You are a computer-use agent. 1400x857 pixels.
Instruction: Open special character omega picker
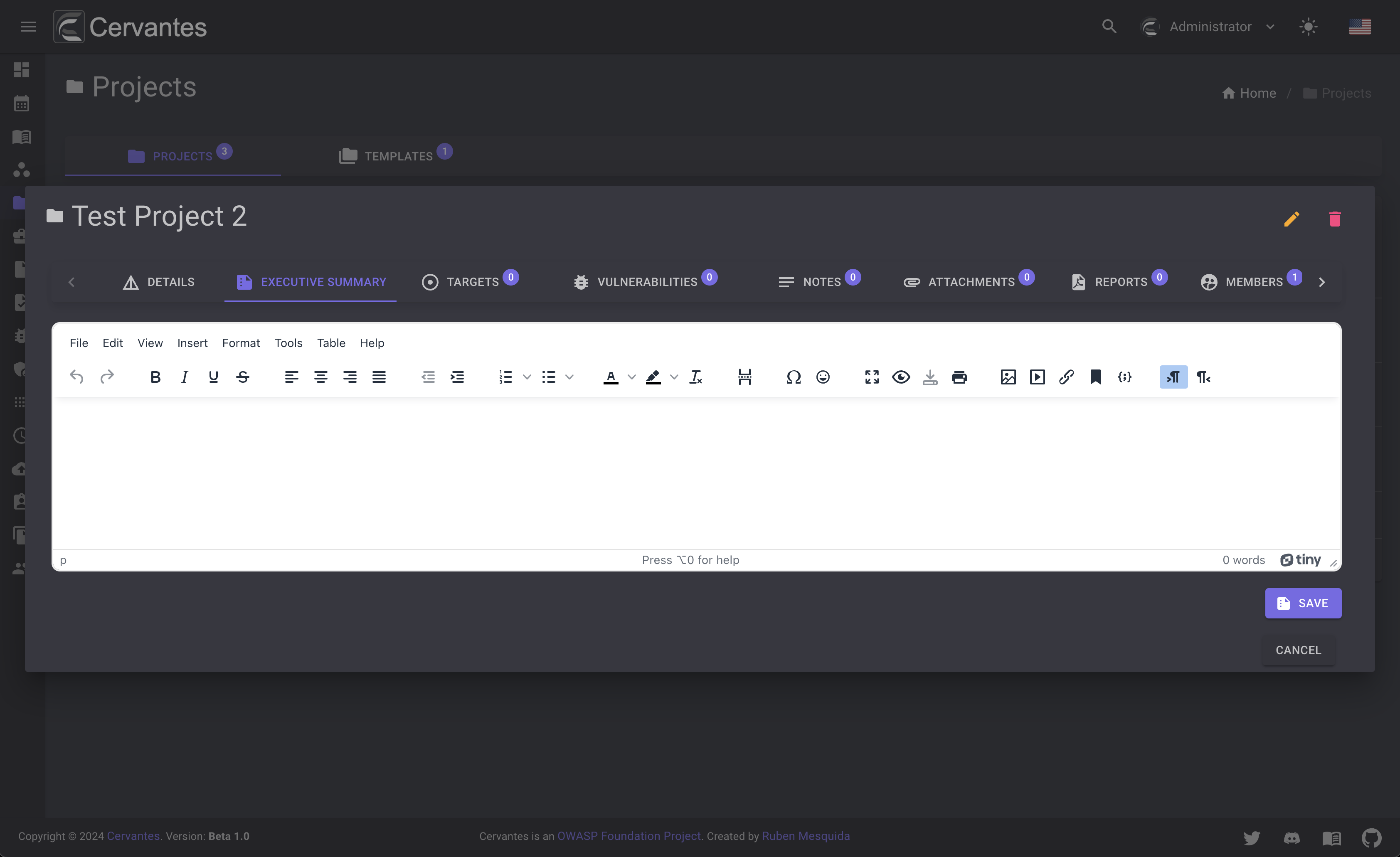(x=794, y=377)
